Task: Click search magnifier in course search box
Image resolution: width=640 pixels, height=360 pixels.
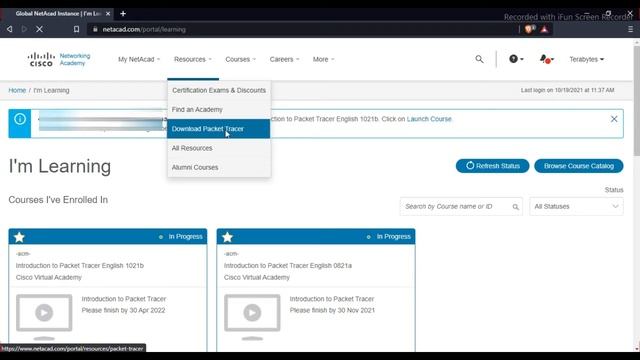Action: pos(516,207)
